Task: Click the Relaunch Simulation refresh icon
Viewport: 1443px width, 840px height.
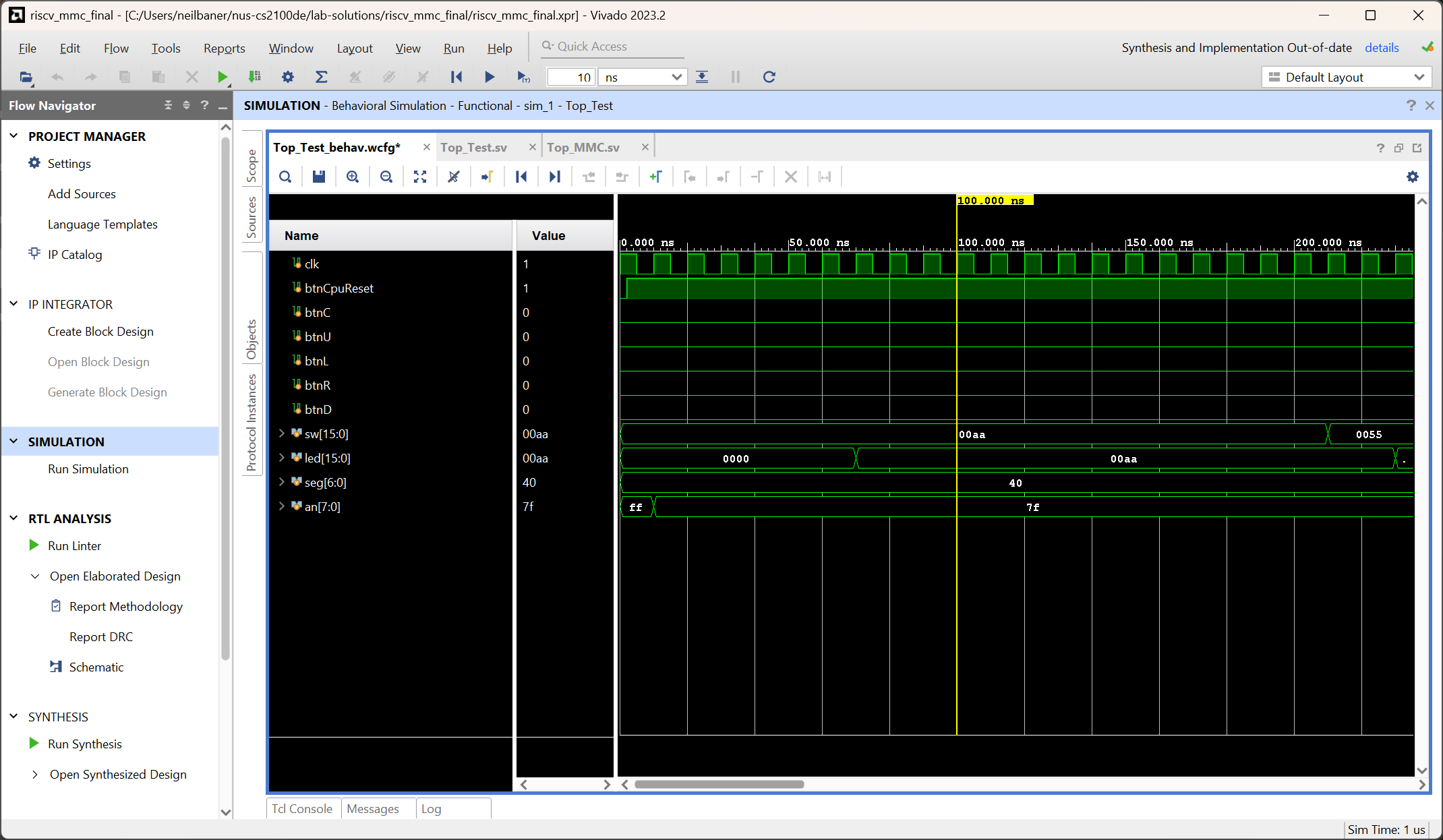Action: click(769, 77)
